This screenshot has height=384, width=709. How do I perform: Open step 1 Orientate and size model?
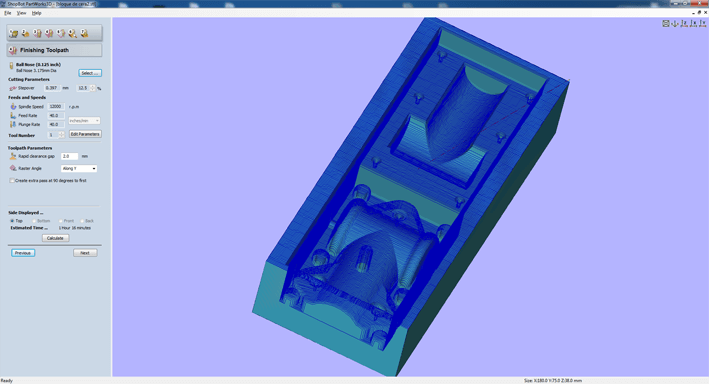point(14,33)
